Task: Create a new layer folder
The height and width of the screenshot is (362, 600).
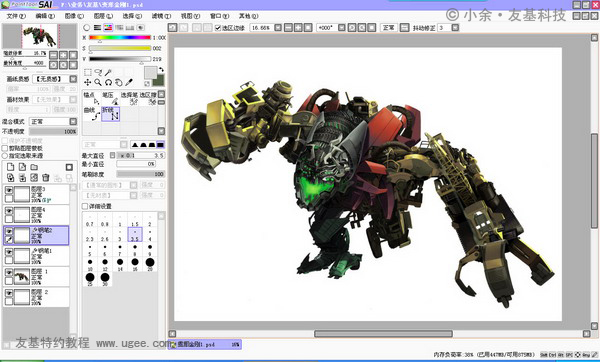Action: [x=34, y=167]
